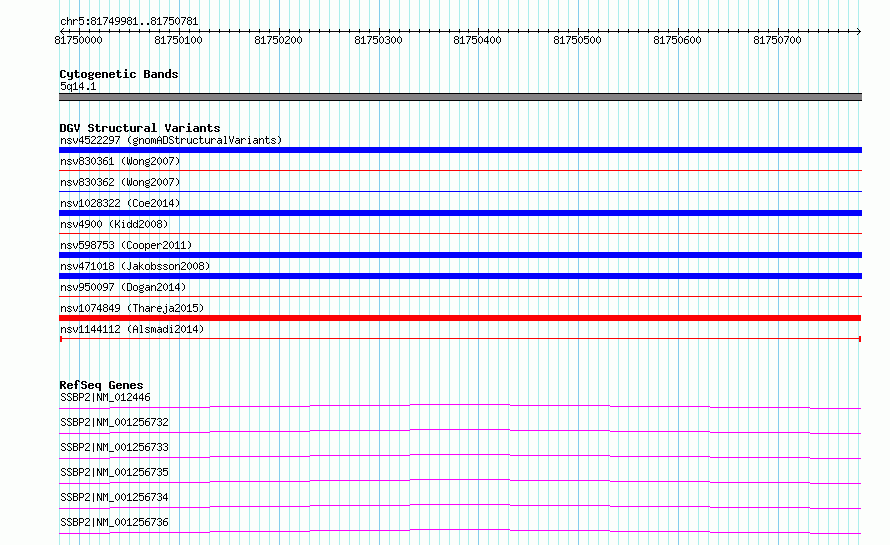Click ruler position 81750400

click(477, 40)
